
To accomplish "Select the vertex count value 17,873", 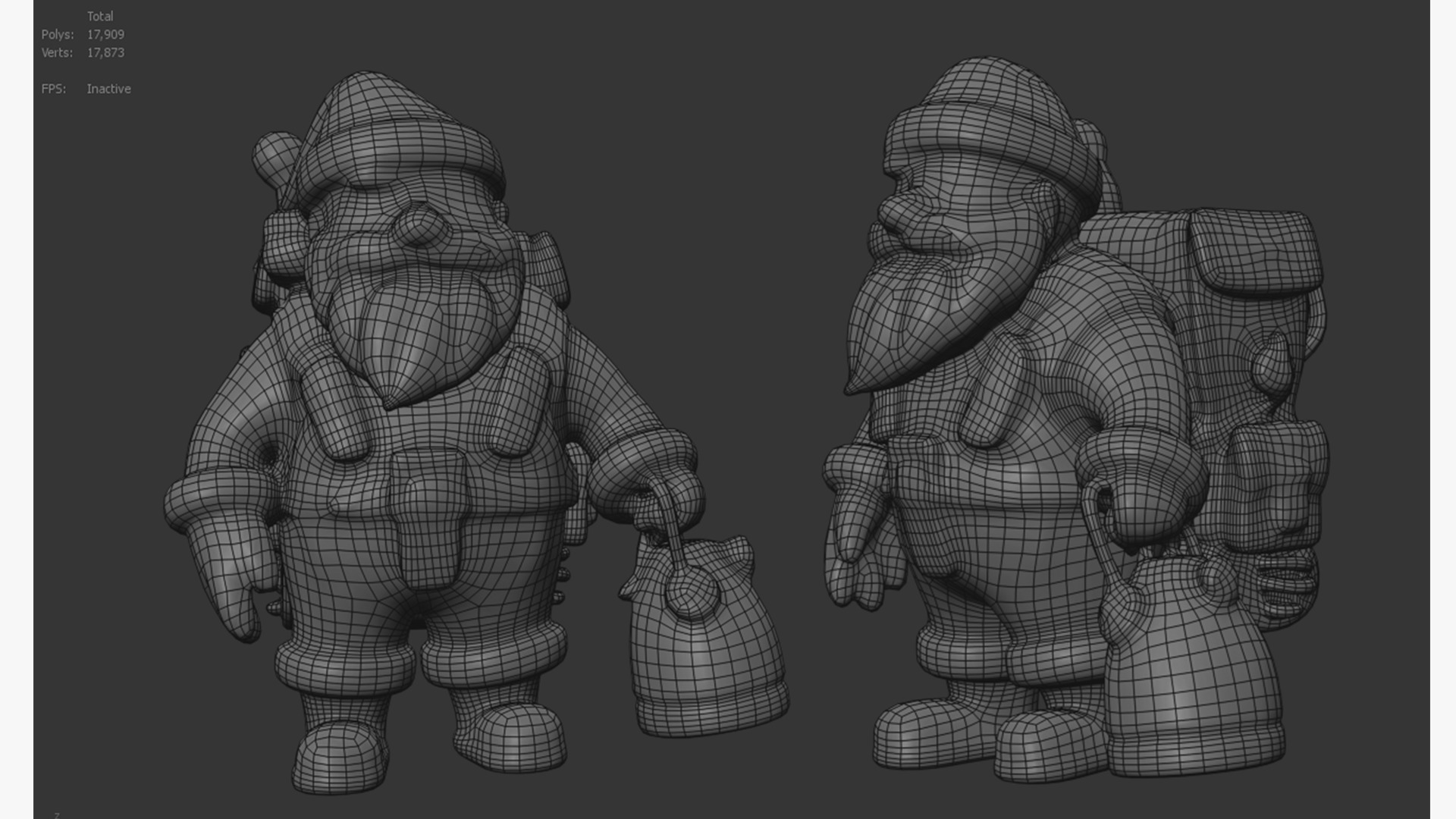I will click(x=105, y=52).
